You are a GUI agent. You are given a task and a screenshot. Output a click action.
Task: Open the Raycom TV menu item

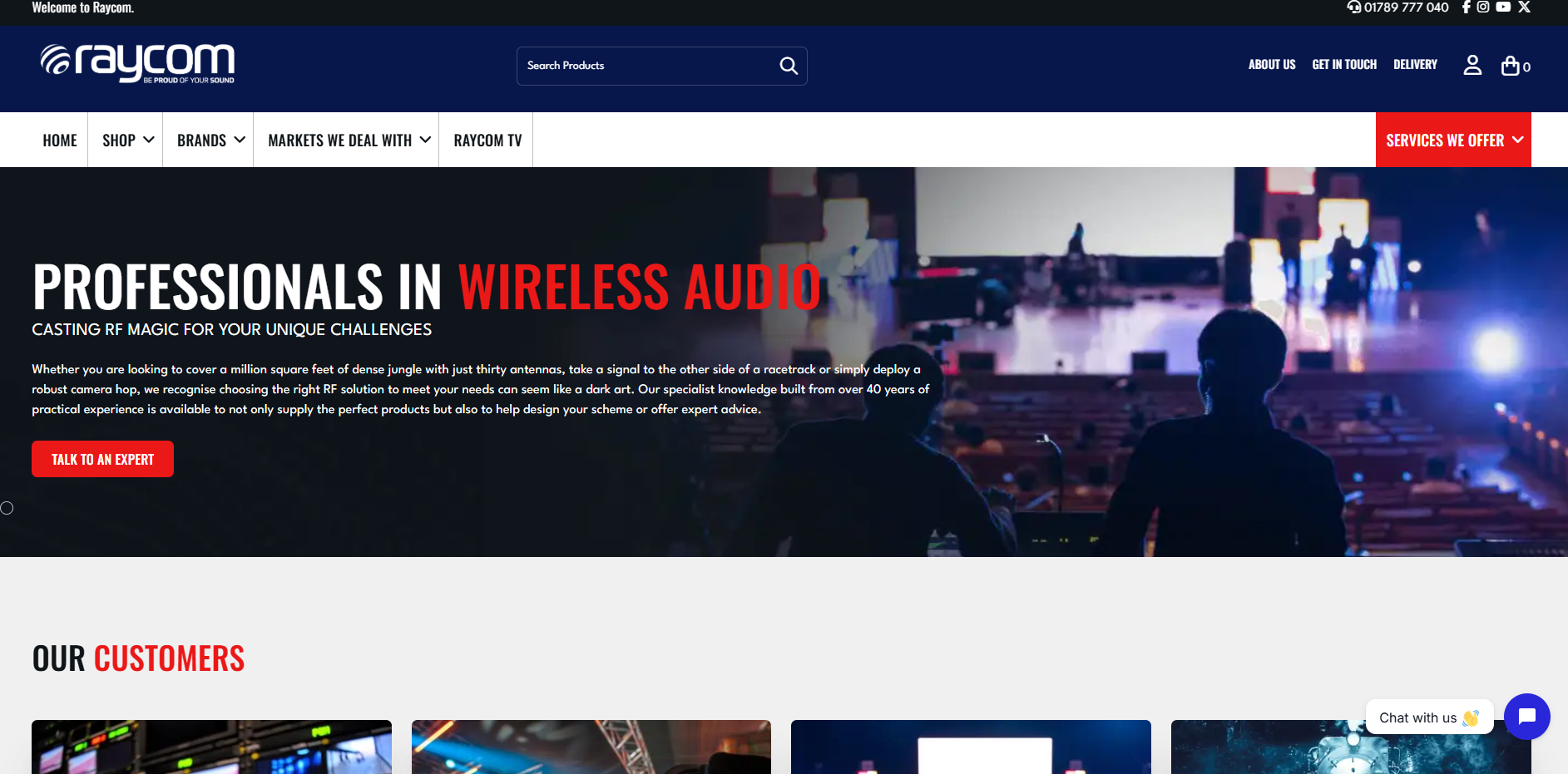click(487, 141)
